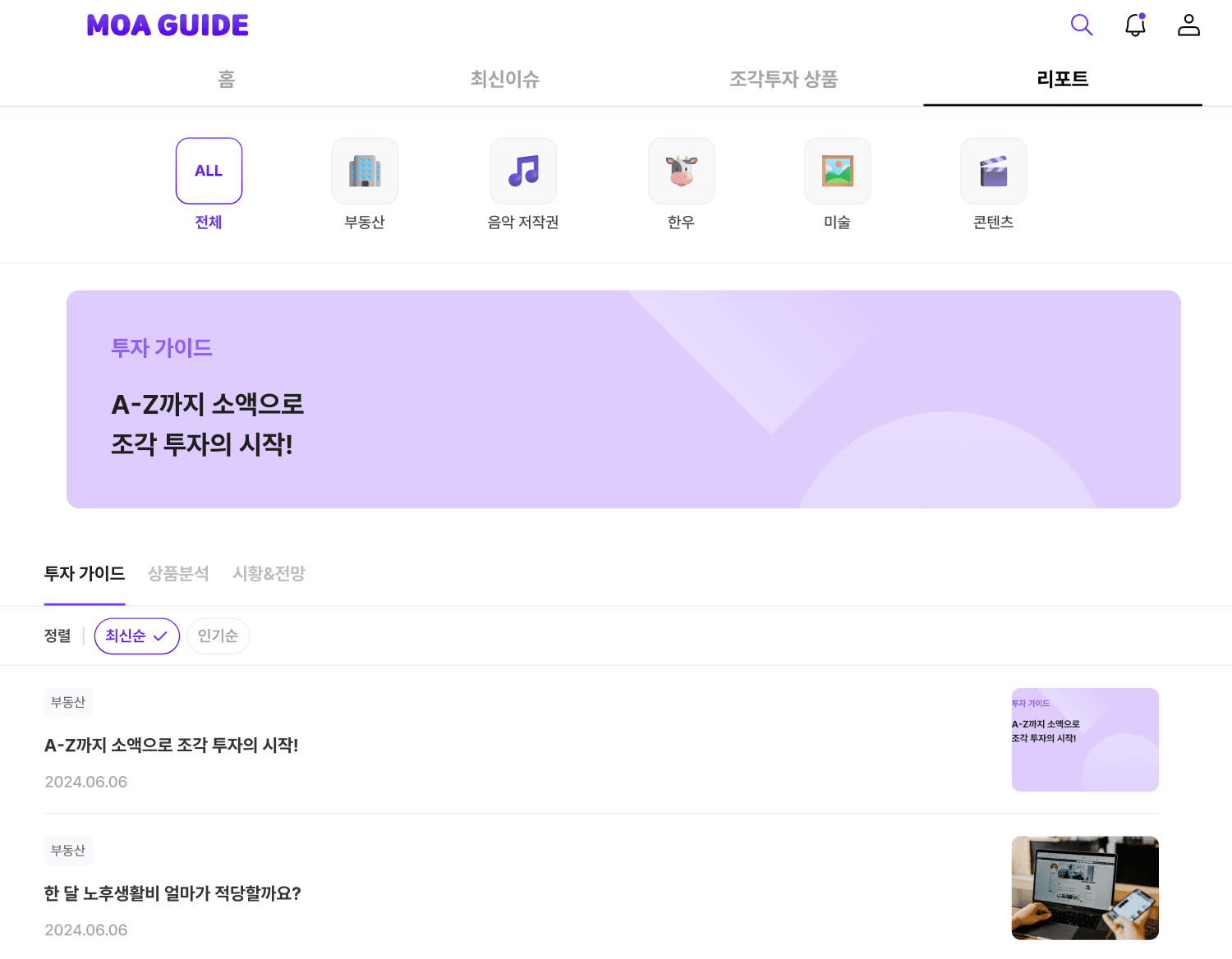Switch to the 시황&전망 tab

[x=269, y=574]
